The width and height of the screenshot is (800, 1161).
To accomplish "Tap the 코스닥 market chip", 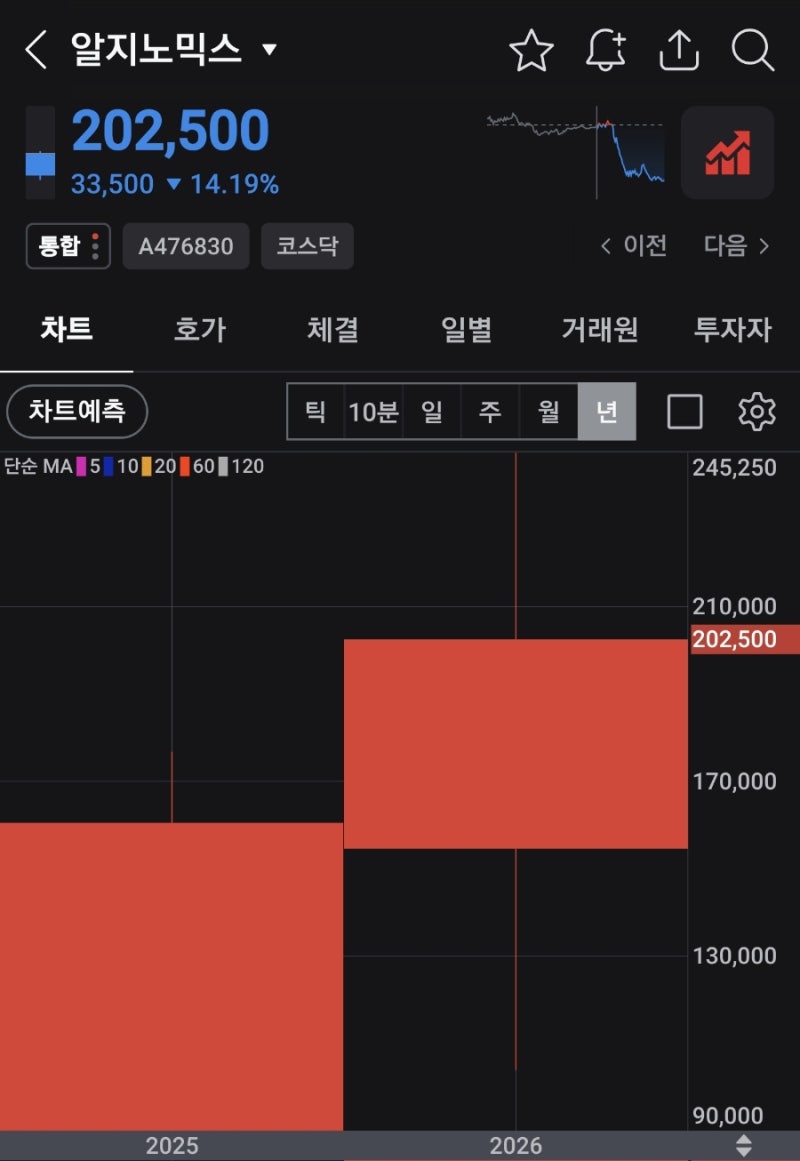I will (307, 246).
